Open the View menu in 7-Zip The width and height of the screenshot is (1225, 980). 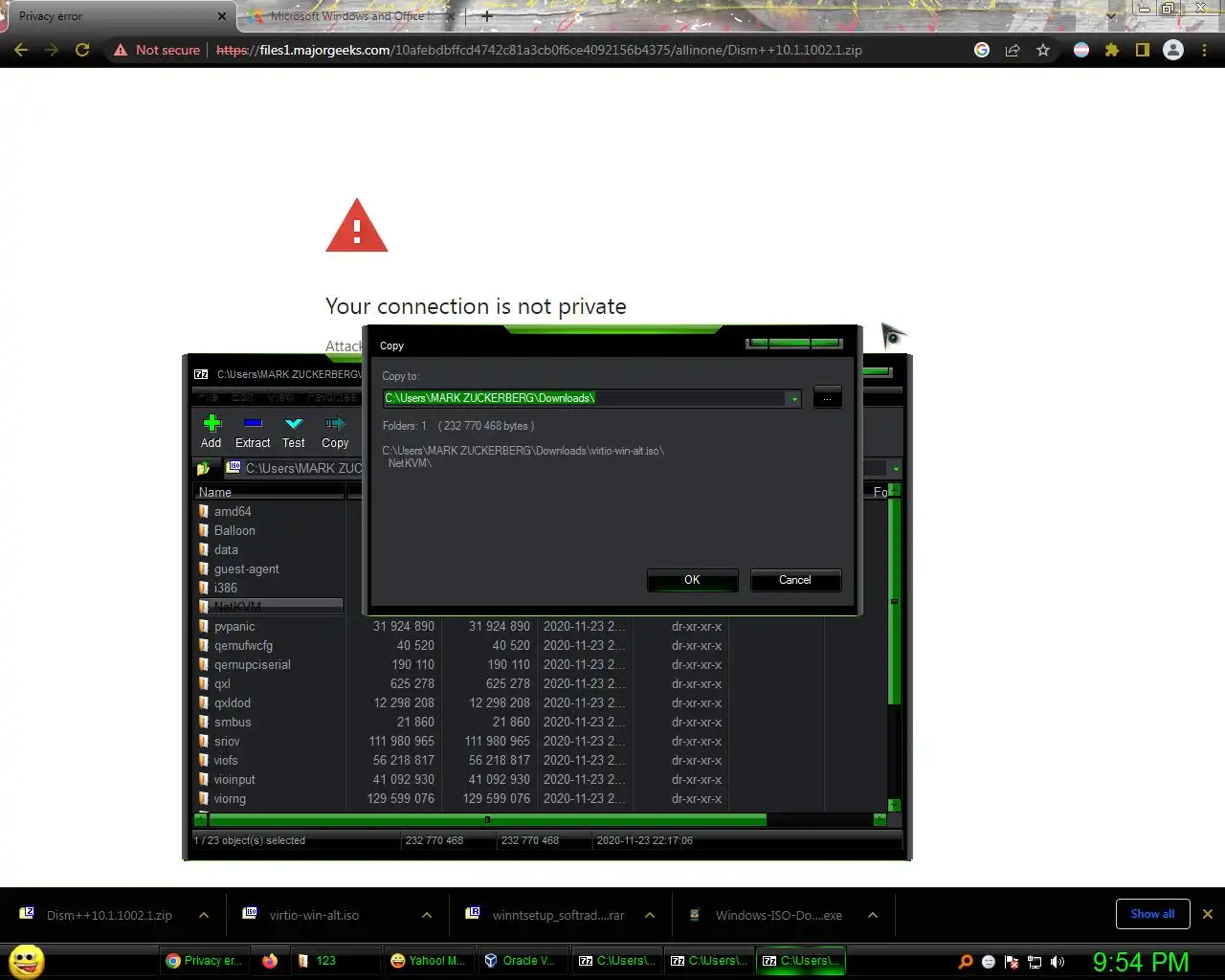click(x=280, y=396)
